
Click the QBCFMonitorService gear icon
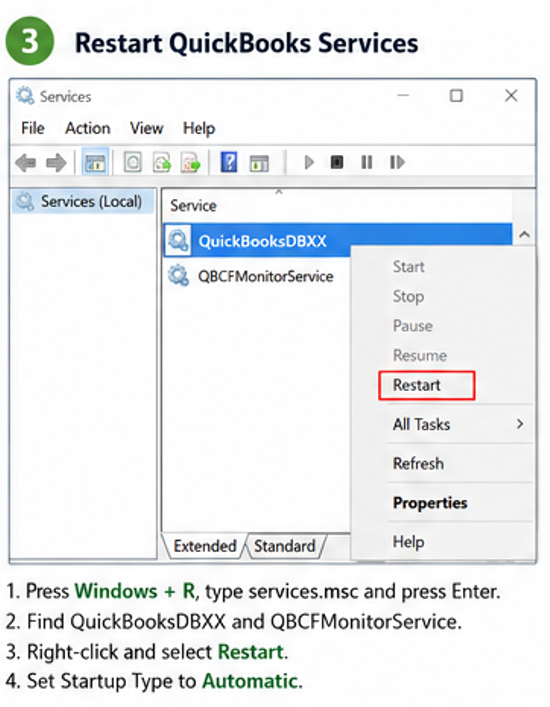[x=179, y=275]
